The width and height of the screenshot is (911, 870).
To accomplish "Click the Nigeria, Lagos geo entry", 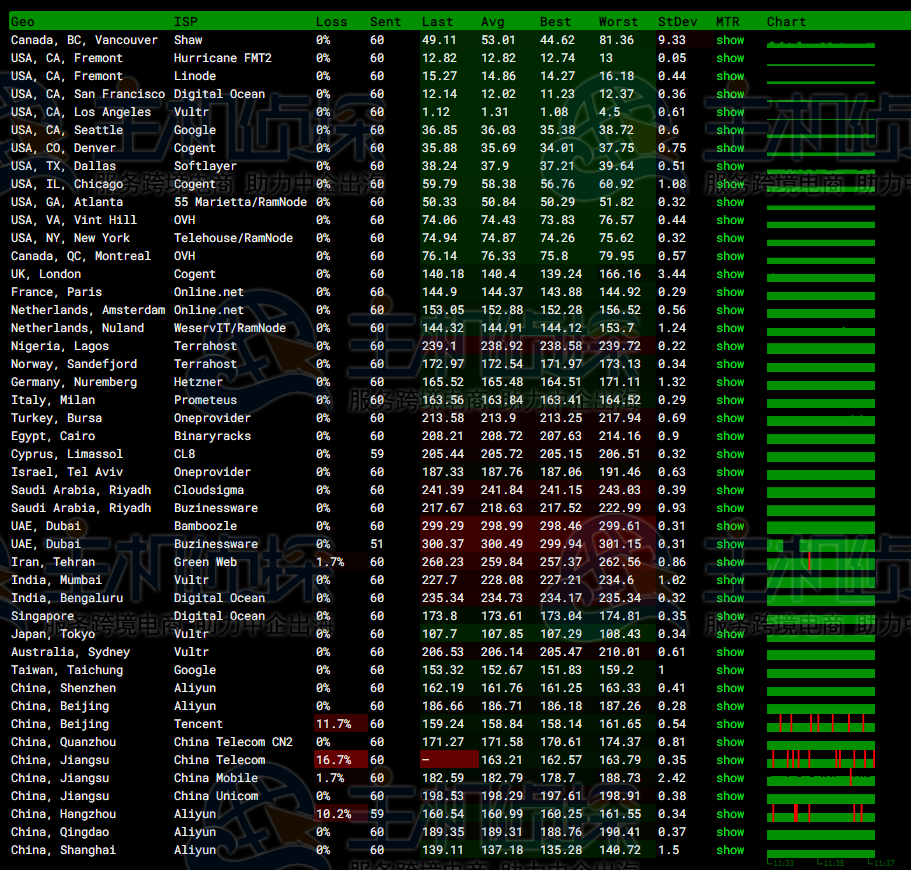I will (60, 346).
